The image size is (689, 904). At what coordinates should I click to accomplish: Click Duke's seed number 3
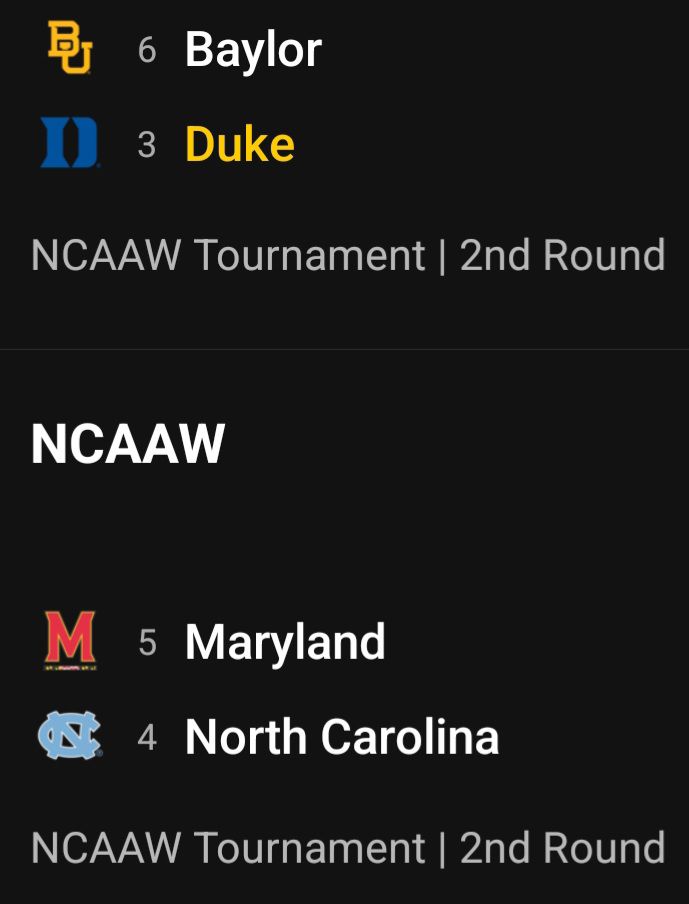click(x=147, y=146)
